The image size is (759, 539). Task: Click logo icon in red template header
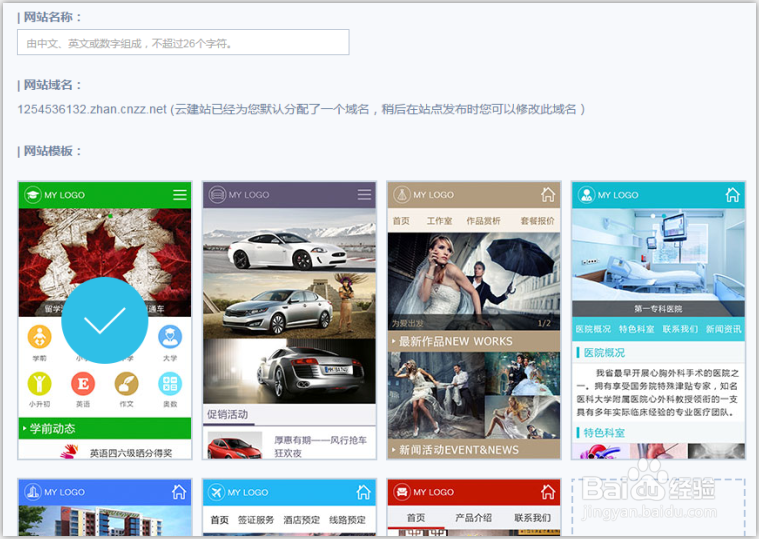pyautogui.click(x=402, y=492)
